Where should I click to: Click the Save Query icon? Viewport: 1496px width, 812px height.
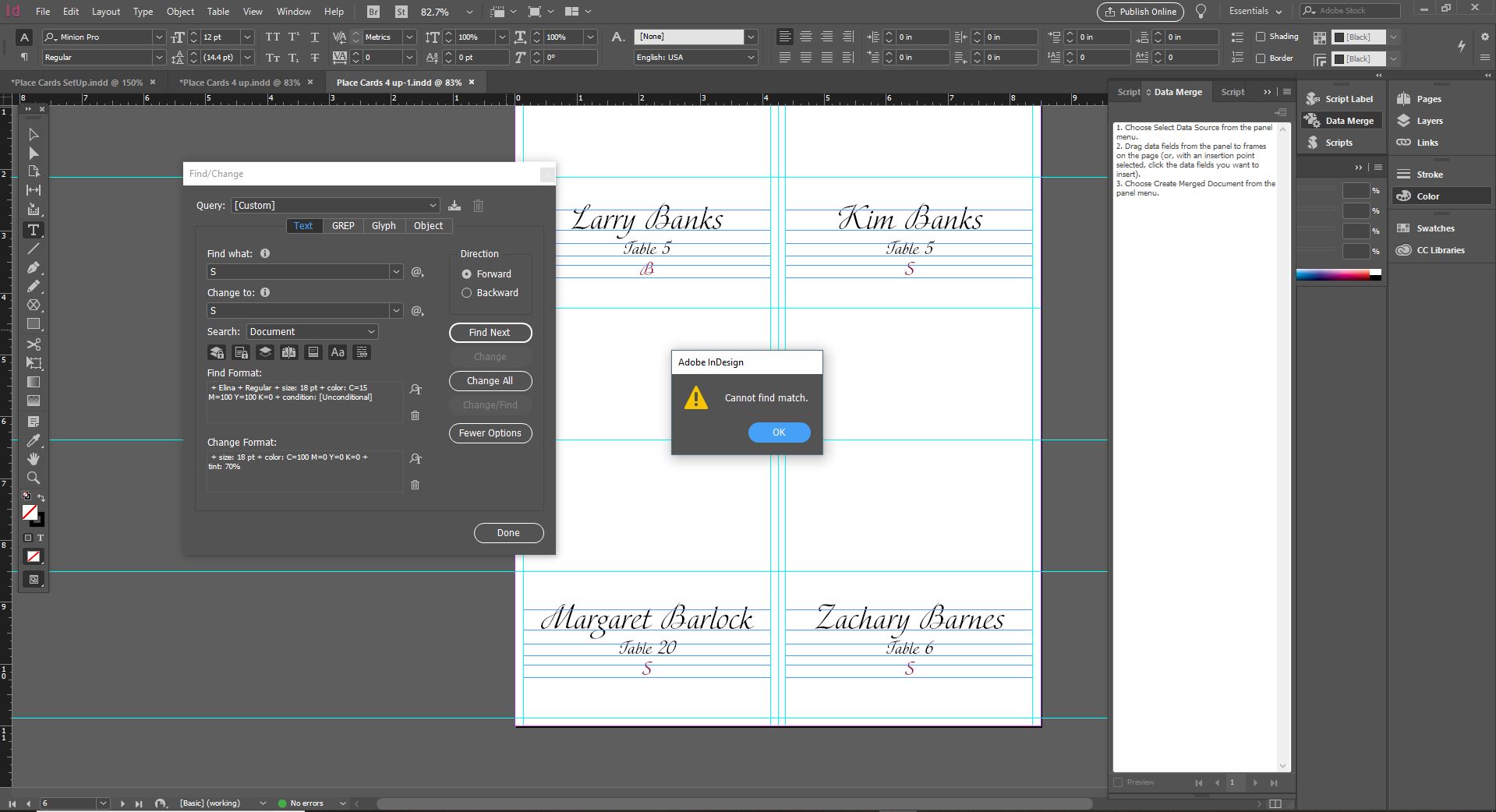point(454,206)
